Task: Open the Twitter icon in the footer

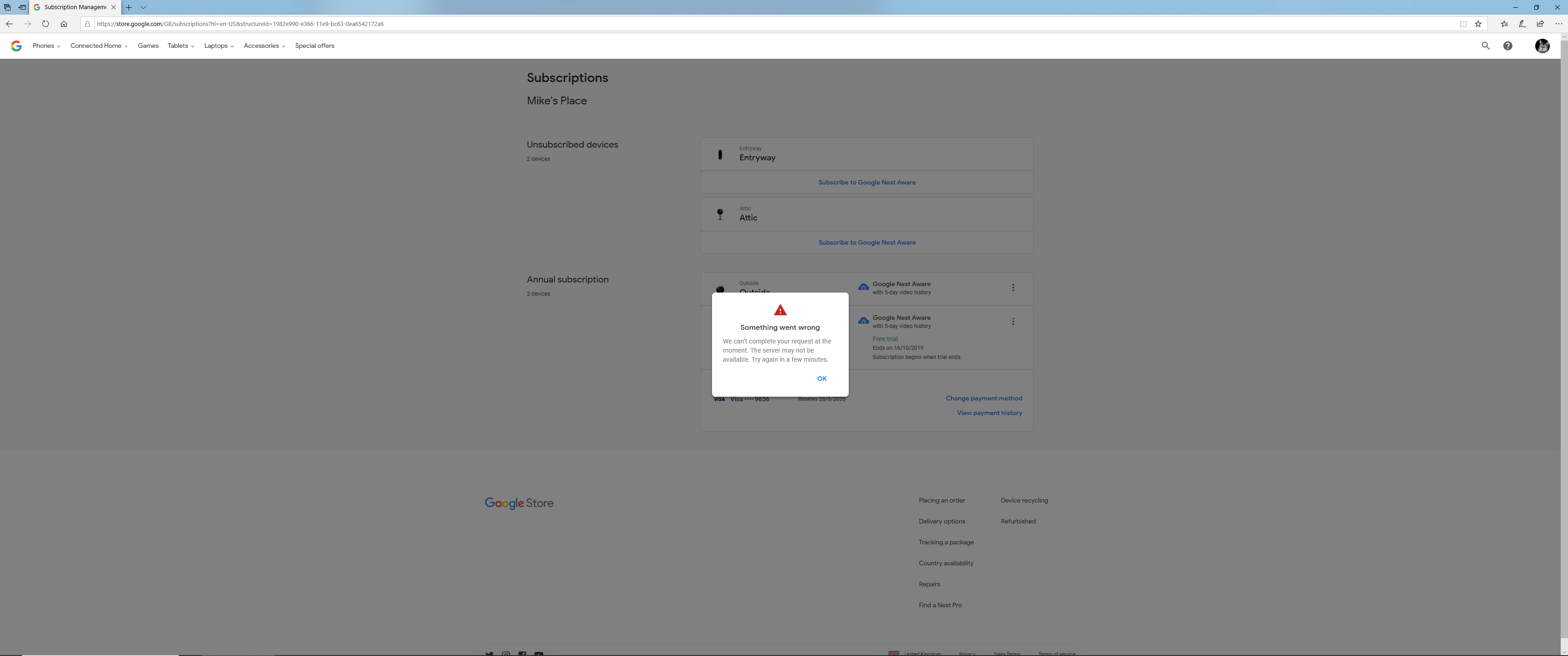Action: 490,654
